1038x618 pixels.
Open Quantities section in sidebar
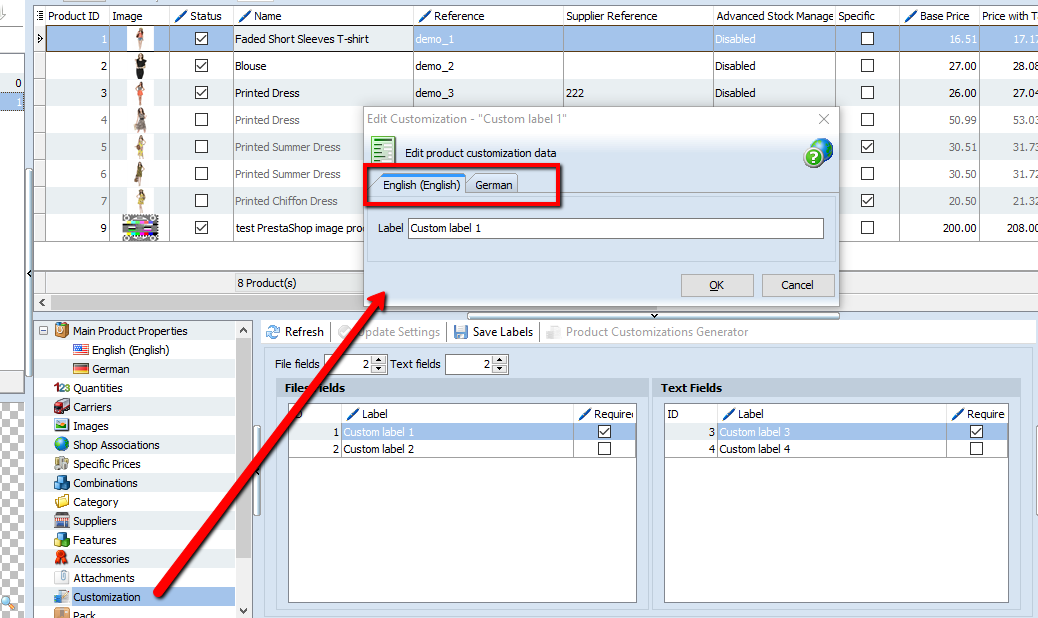(x=97, y=388)
